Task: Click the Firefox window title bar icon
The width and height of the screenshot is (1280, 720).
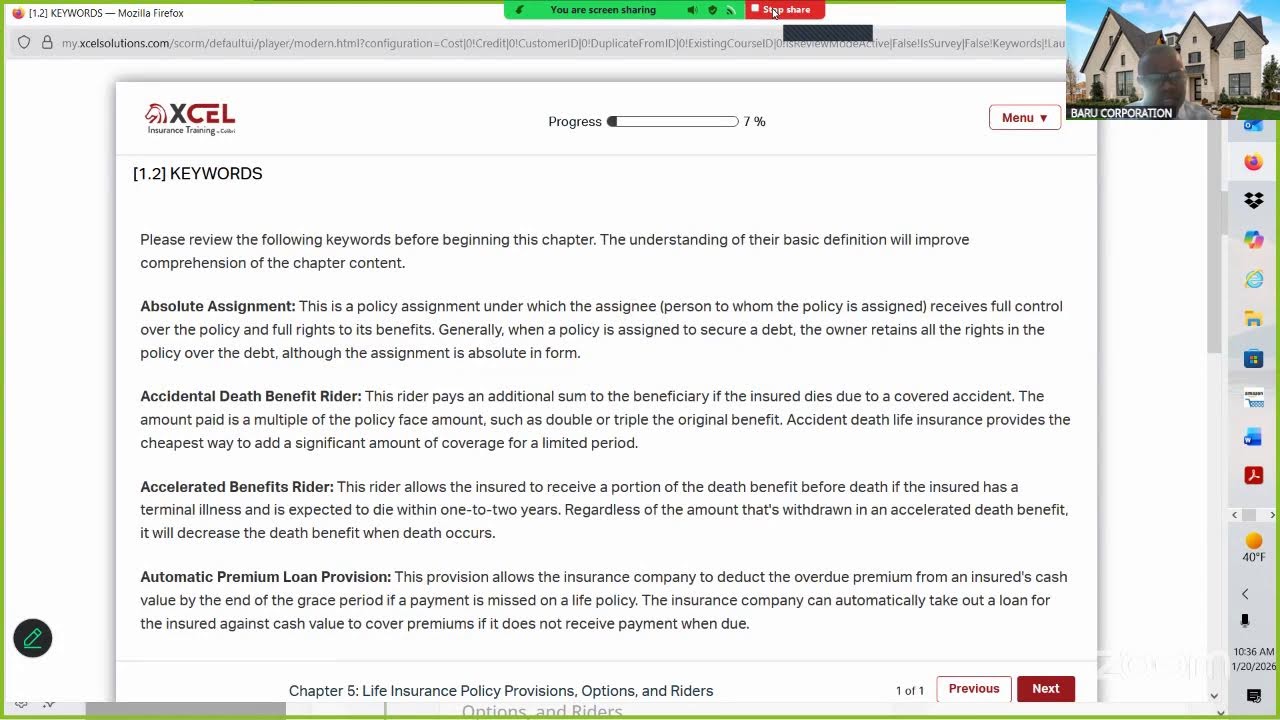Action: point(18,13)
